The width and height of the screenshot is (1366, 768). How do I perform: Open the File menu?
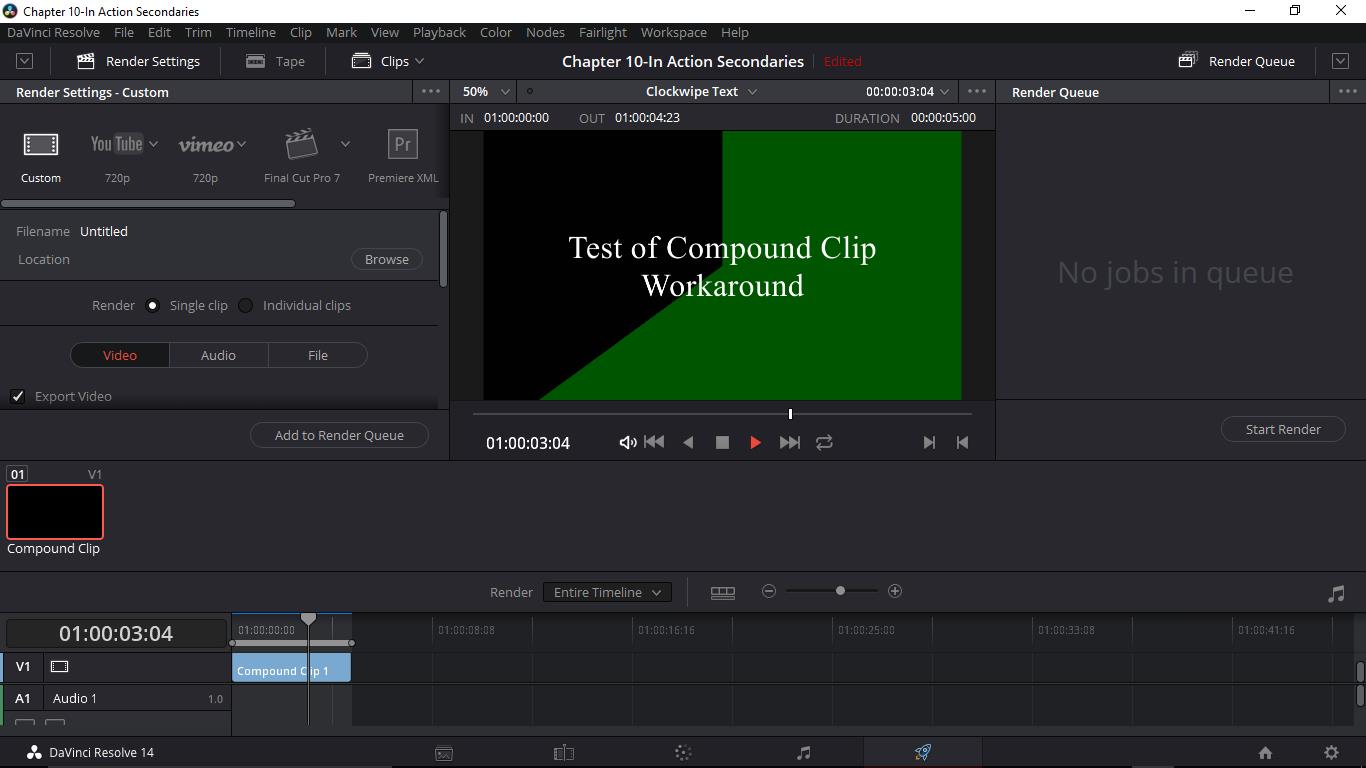click(x=123, y=32)
